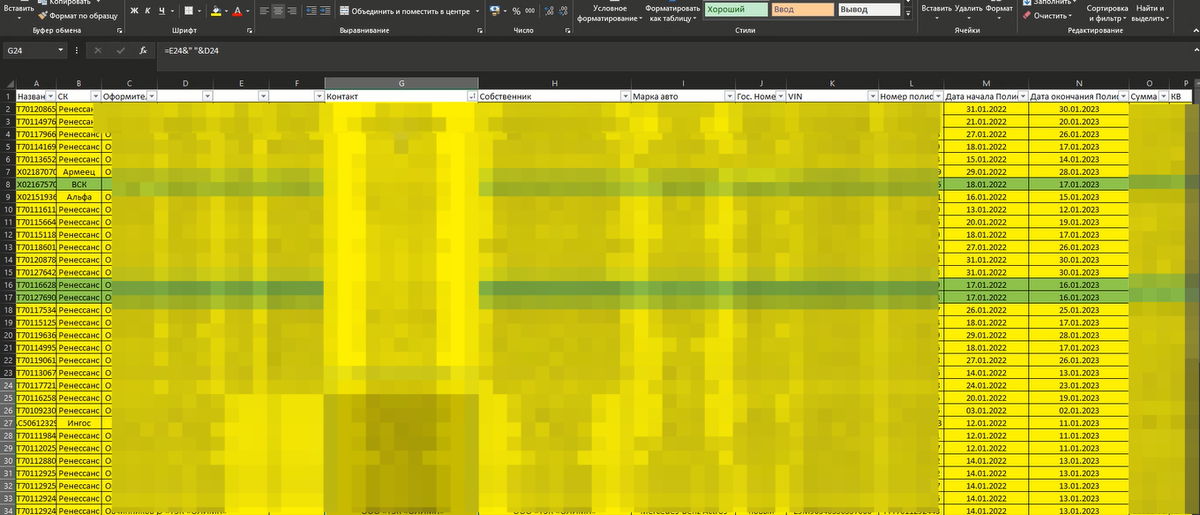Open Форматировать как таблицу menu

coord(671,13)
